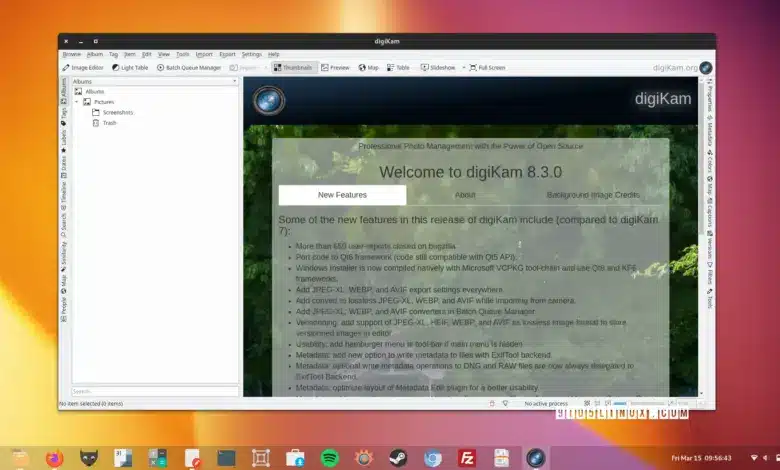Open the Image Editor

[83, 68]
